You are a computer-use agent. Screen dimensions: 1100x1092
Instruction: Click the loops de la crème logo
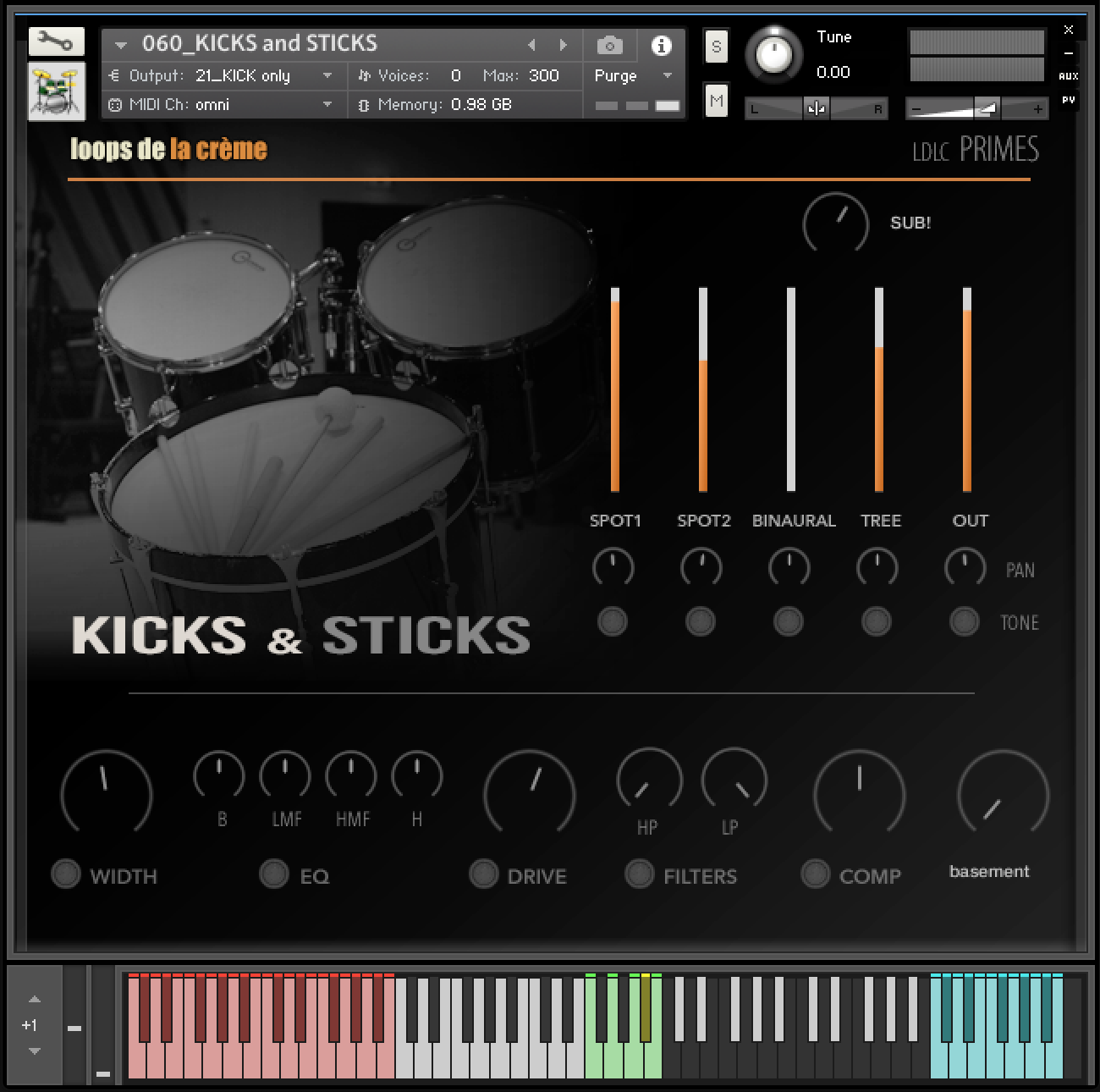(x=168, y=149)
